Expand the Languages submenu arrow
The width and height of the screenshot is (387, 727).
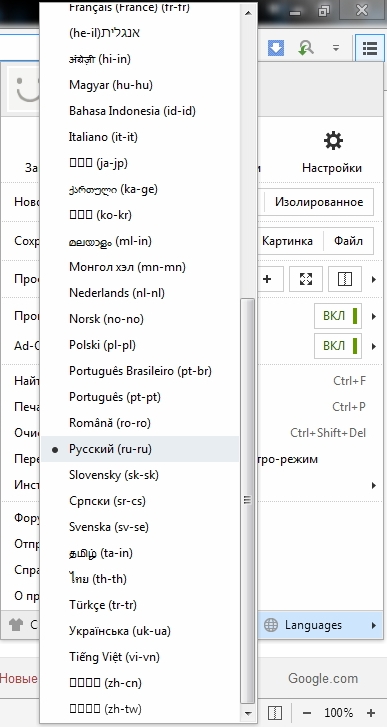click(x=374, y=625)
